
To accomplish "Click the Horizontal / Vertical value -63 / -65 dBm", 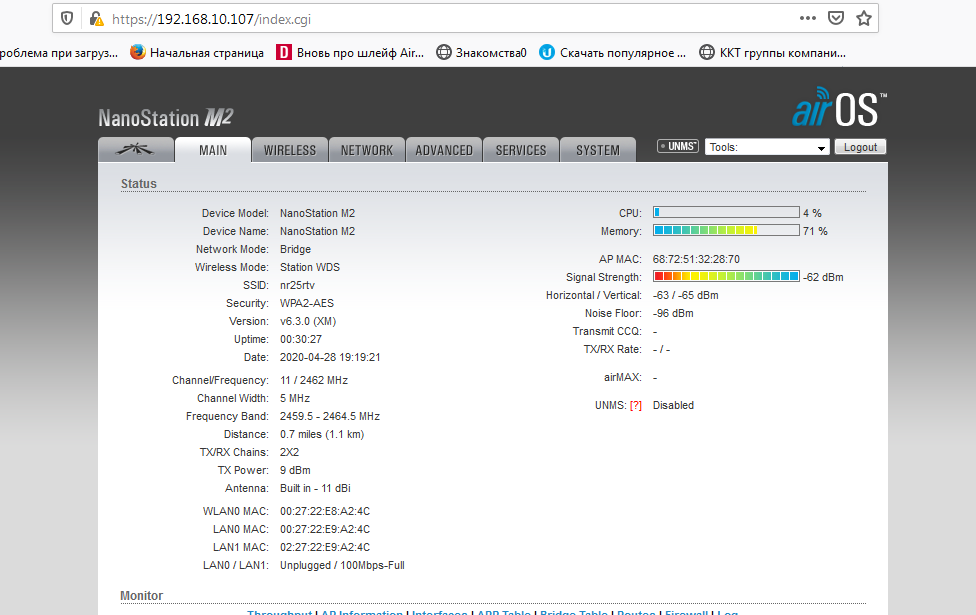I will pos(685,295).
